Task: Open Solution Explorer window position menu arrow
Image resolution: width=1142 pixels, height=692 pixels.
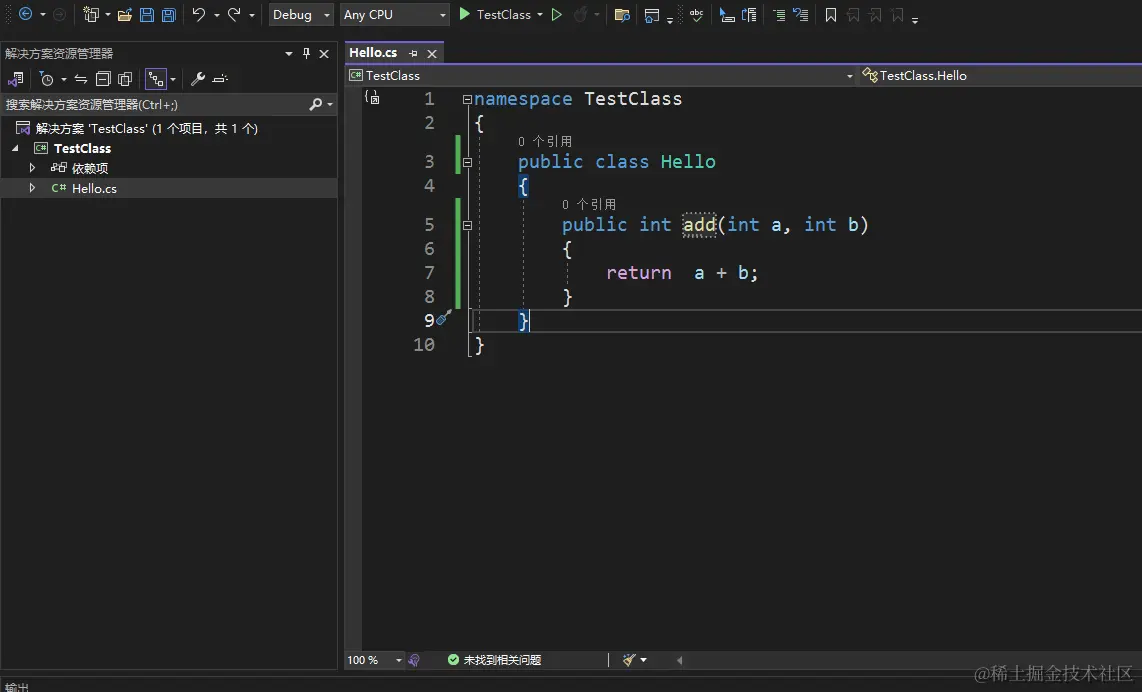Action: pyautogui.click(x=288, y=53)
